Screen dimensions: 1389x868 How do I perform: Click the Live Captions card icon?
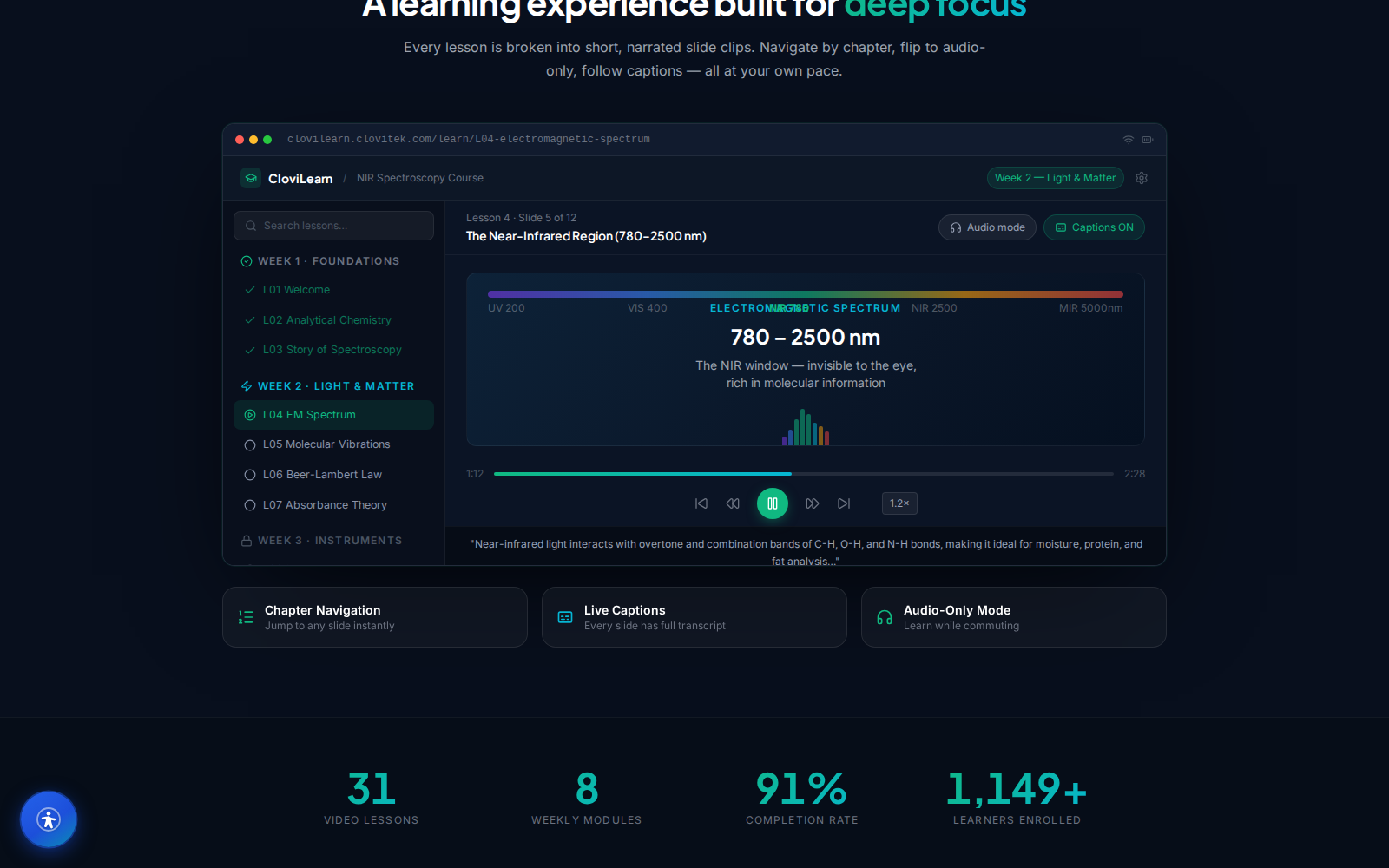[565, 617]
